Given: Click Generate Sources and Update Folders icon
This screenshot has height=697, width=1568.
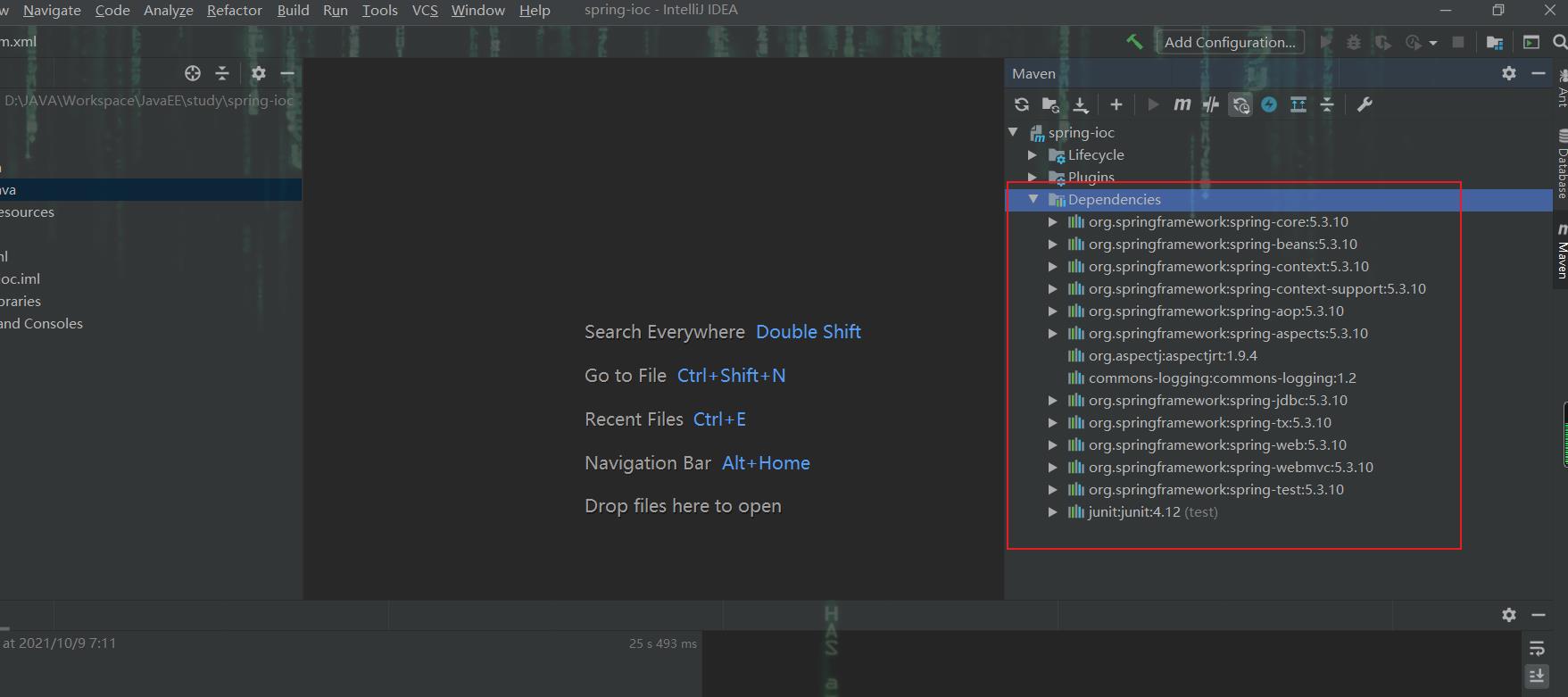Looking at the screenshot, I should [1050, 104].
